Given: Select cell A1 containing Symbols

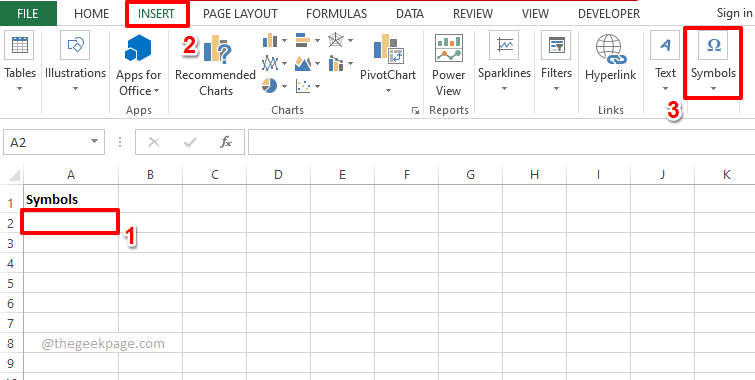Looking at the screenshot, I should click(71, 199).
